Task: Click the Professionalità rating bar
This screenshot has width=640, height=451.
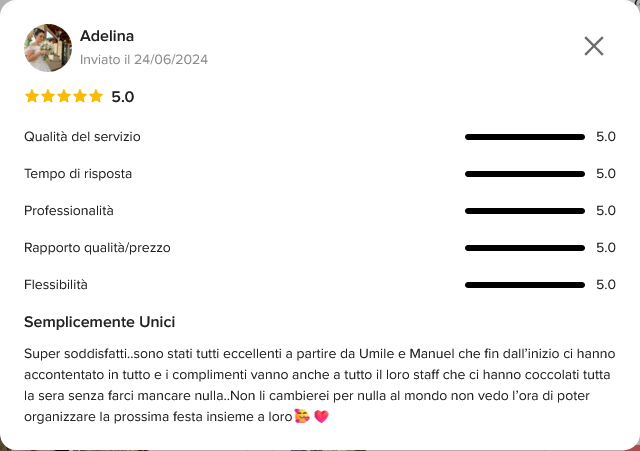Action: coord(525,211)
